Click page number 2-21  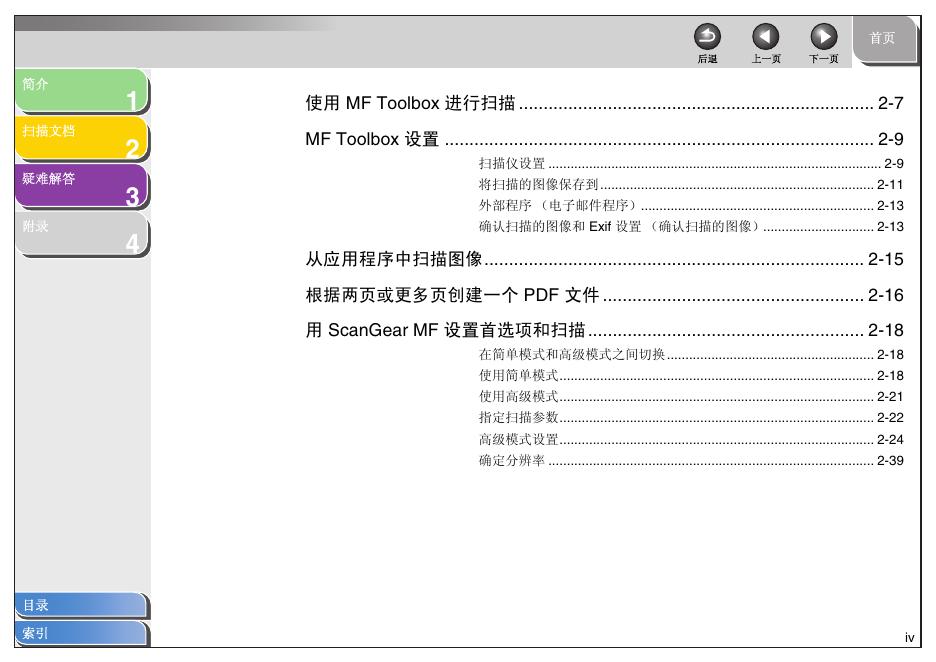coord(890,396)
